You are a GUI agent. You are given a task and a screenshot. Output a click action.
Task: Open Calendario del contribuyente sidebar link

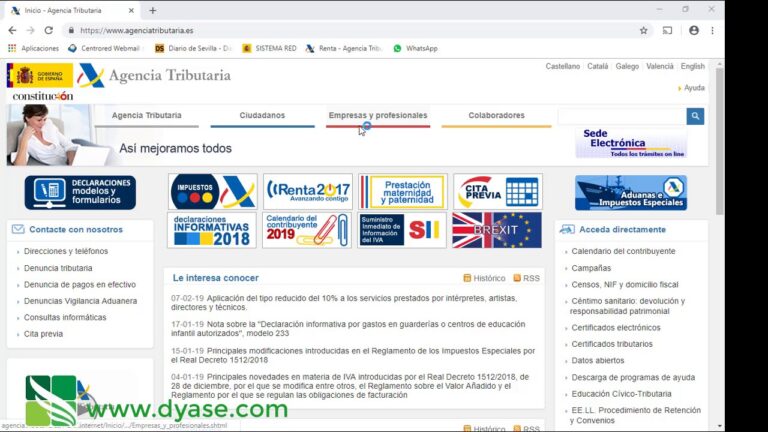pos(623,251)
